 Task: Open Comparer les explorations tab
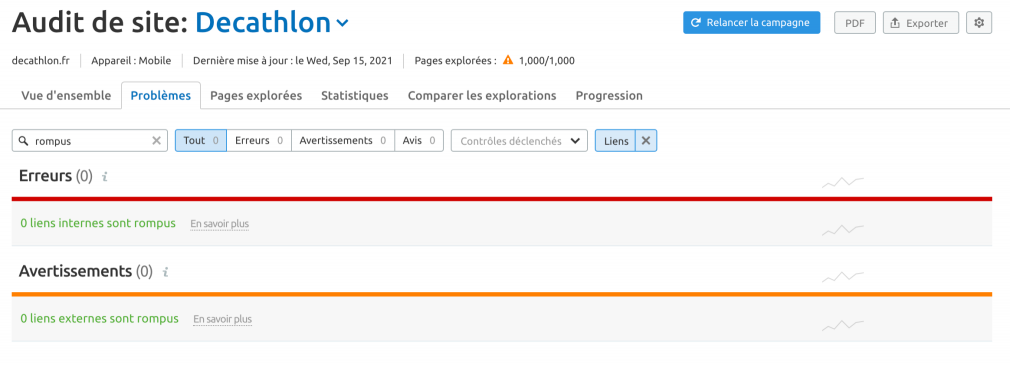482,95
